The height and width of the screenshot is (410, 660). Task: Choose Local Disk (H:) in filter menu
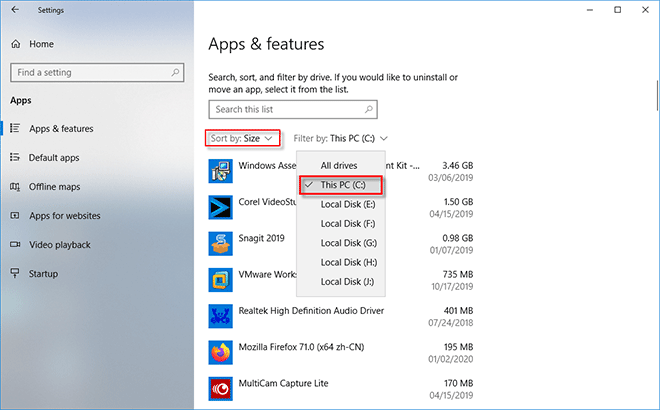[341, 262]
